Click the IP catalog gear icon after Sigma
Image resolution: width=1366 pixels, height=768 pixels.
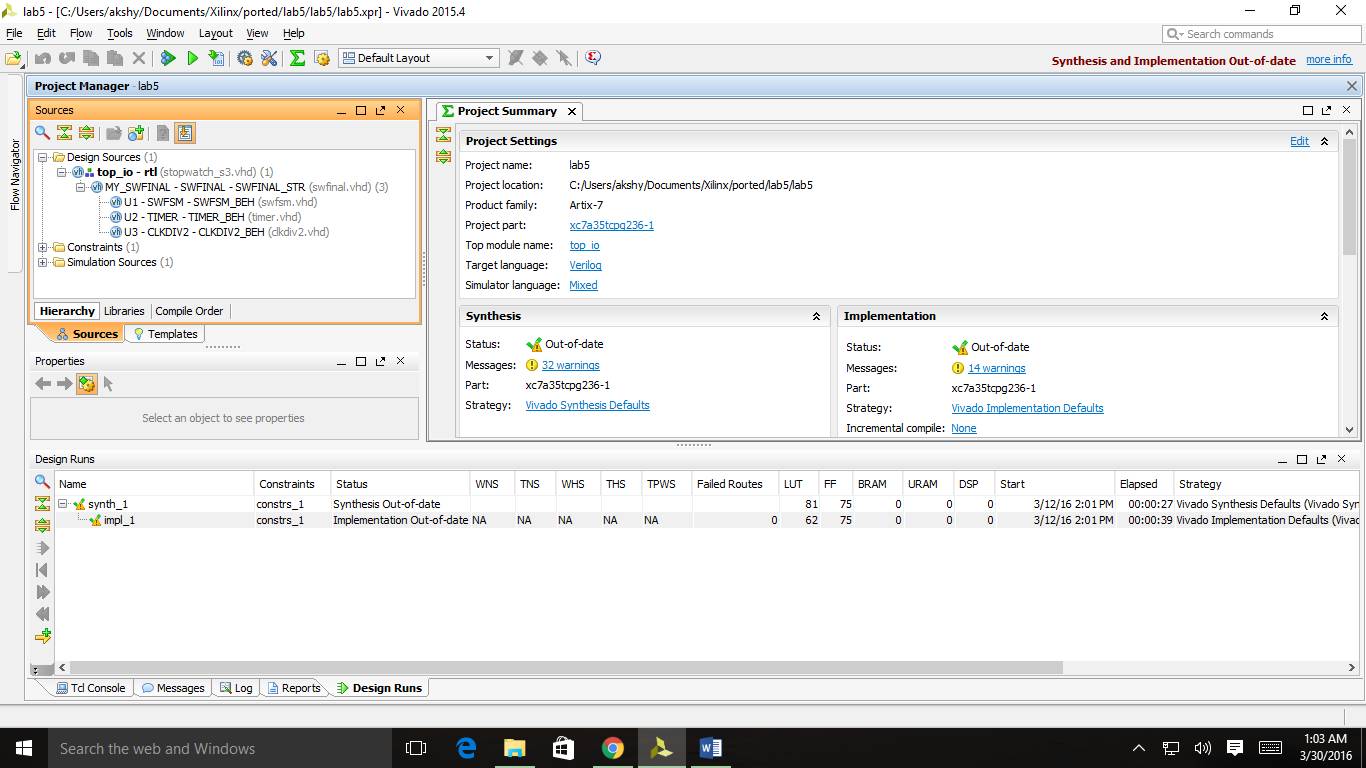click(x=322, y=58)
